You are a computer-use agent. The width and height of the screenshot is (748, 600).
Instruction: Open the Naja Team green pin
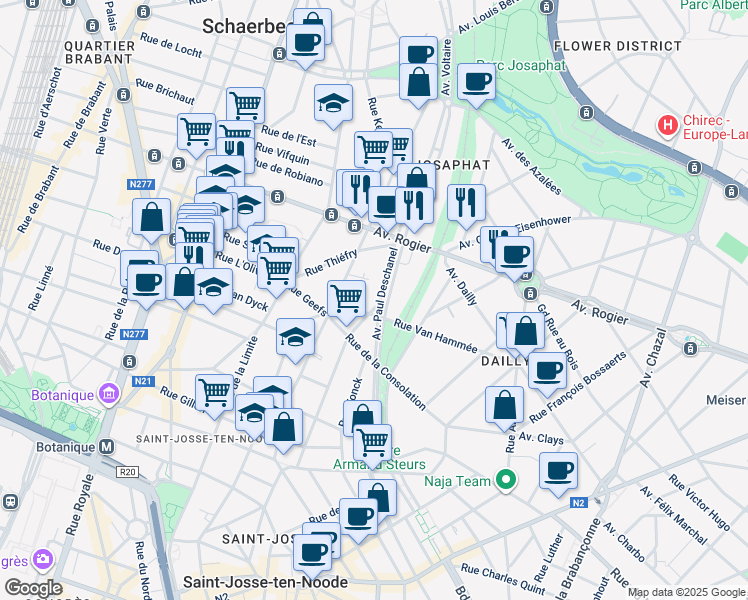[x=506, y=480]
